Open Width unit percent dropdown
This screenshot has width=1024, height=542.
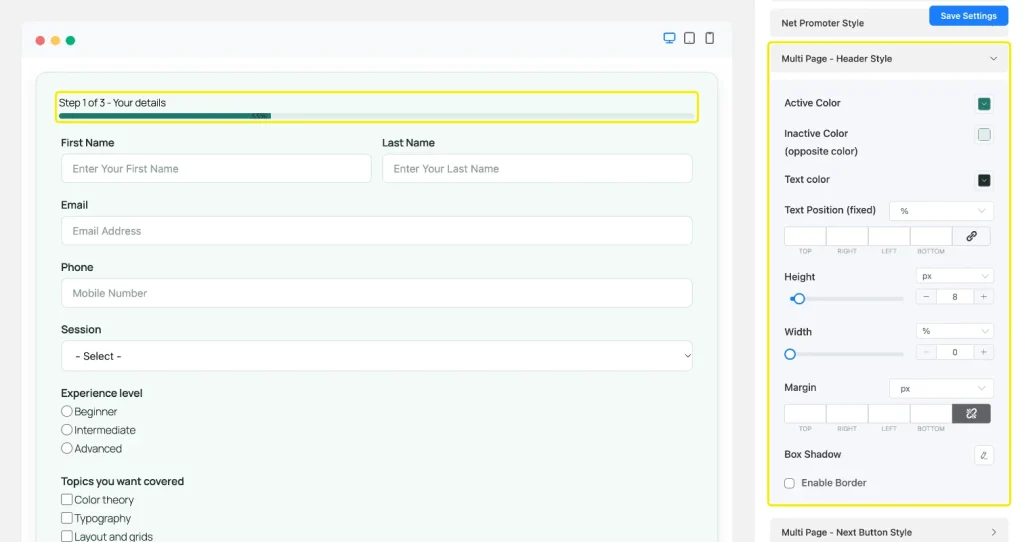(954, 332)
